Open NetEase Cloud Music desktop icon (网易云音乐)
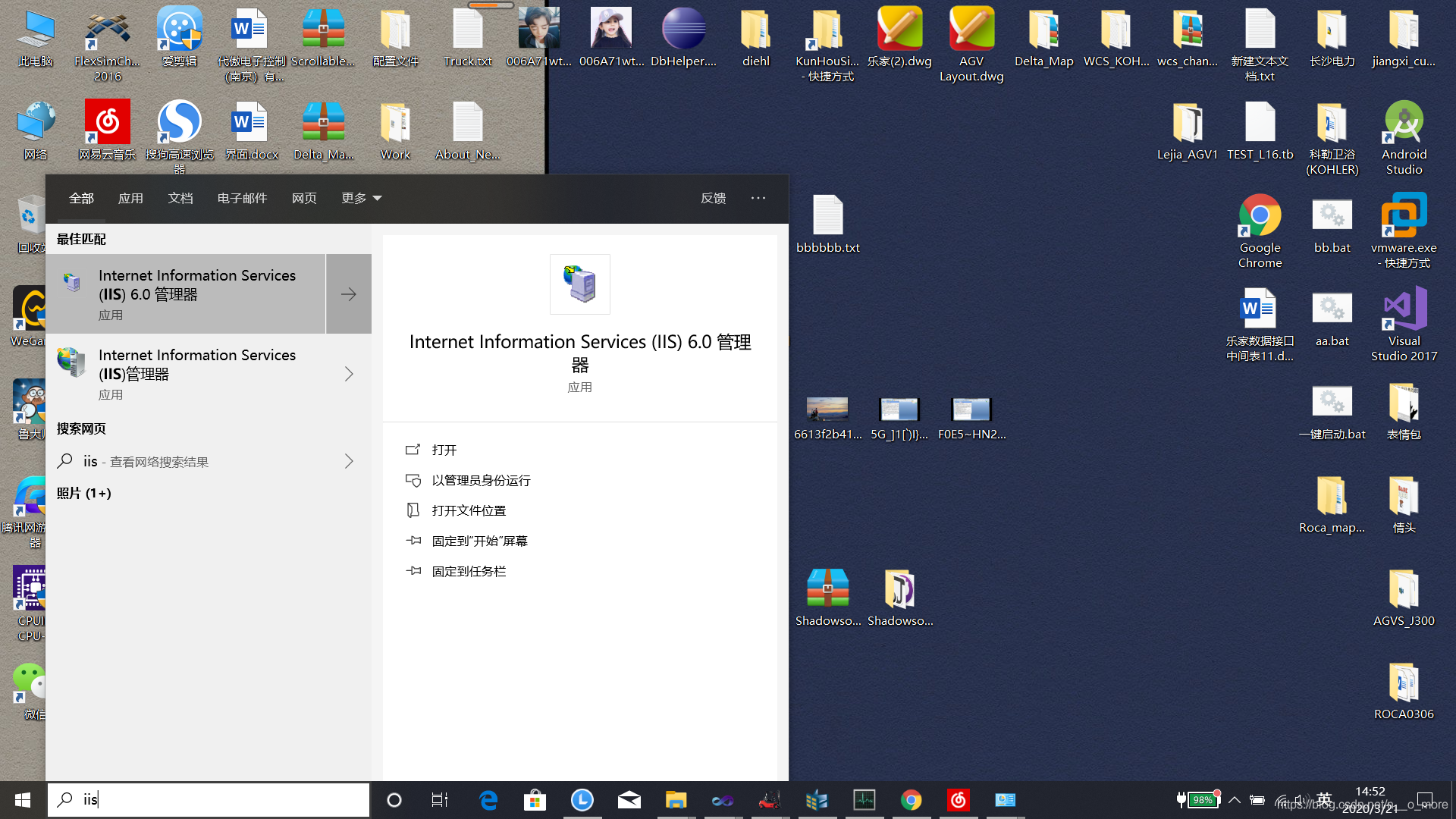The height and width of the screenshot is (819, 1456). tap(107, 130)
